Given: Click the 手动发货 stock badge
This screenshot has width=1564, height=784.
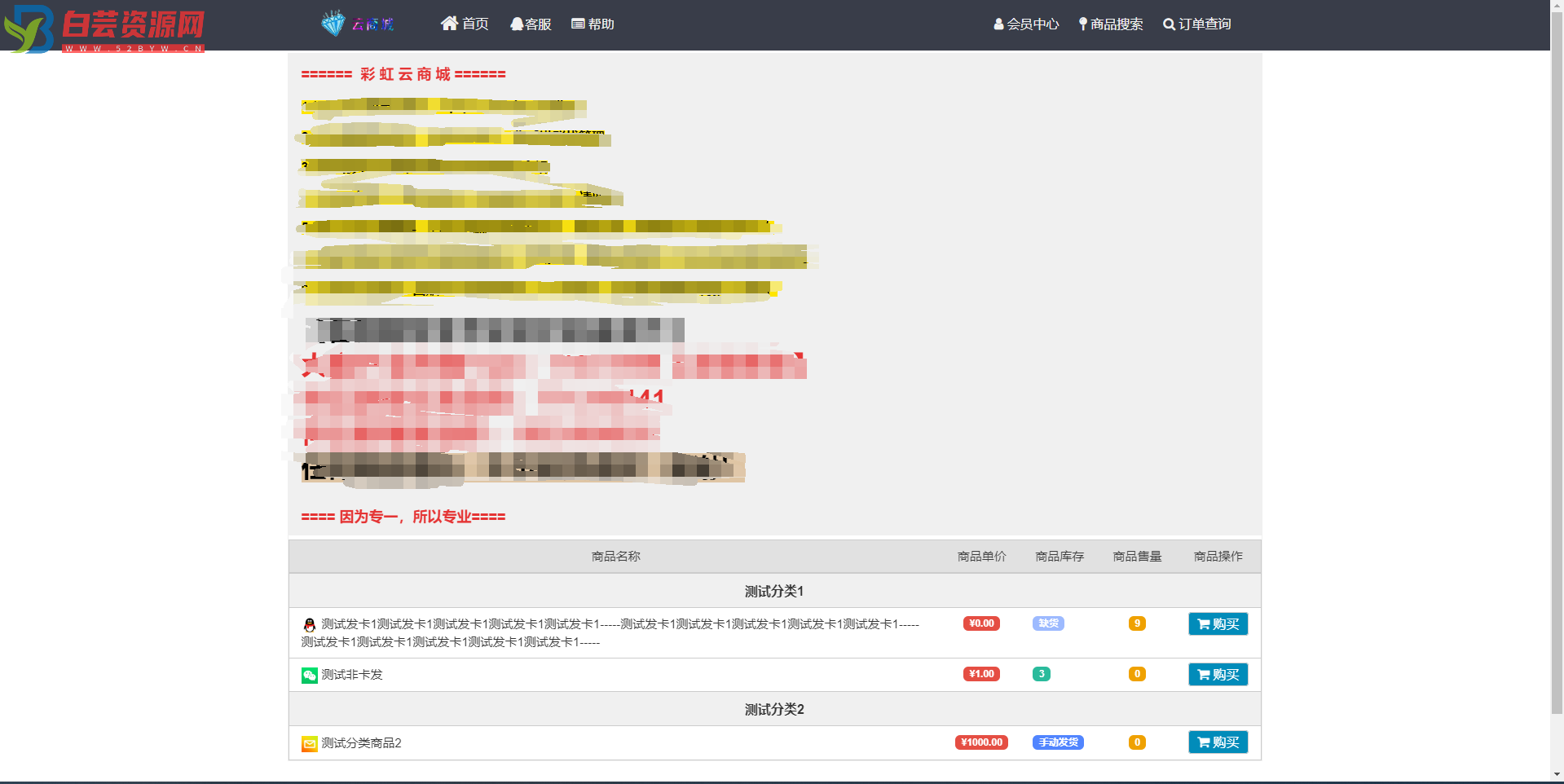Looking at the screenshot, I should 1058,742.
